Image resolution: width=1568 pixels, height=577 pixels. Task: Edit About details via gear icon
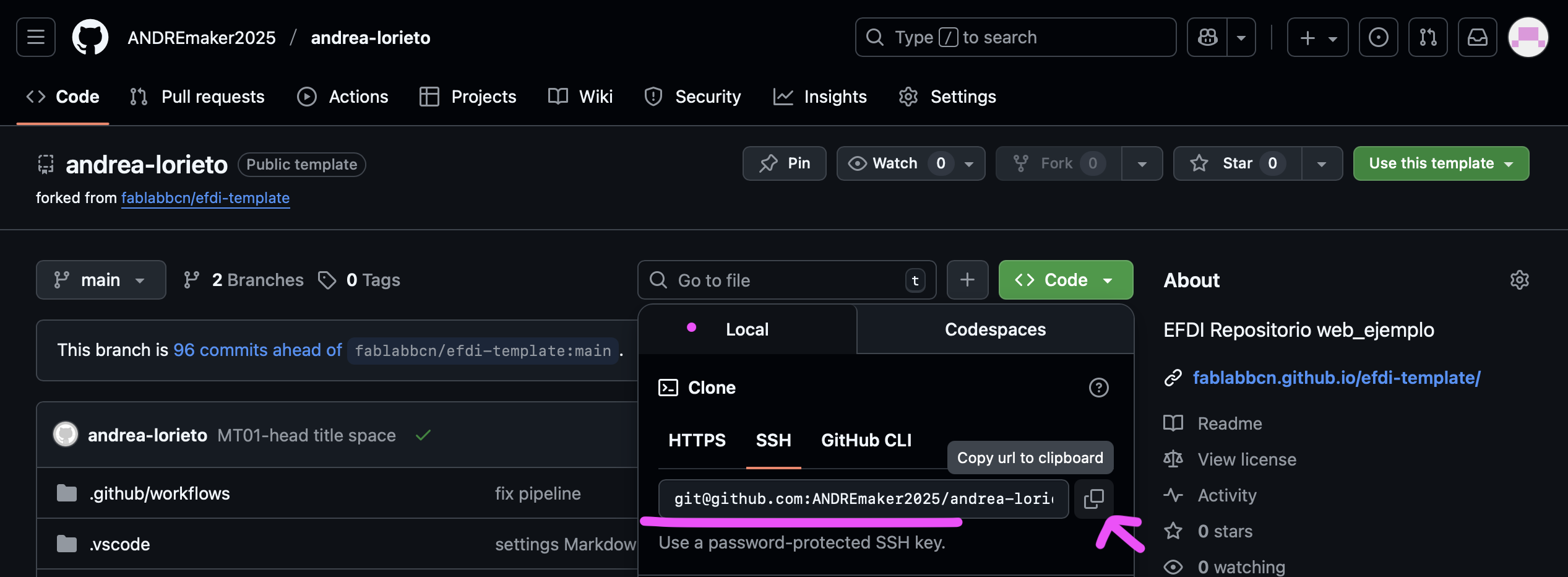pyautogui.click(x=1519, y=280)
